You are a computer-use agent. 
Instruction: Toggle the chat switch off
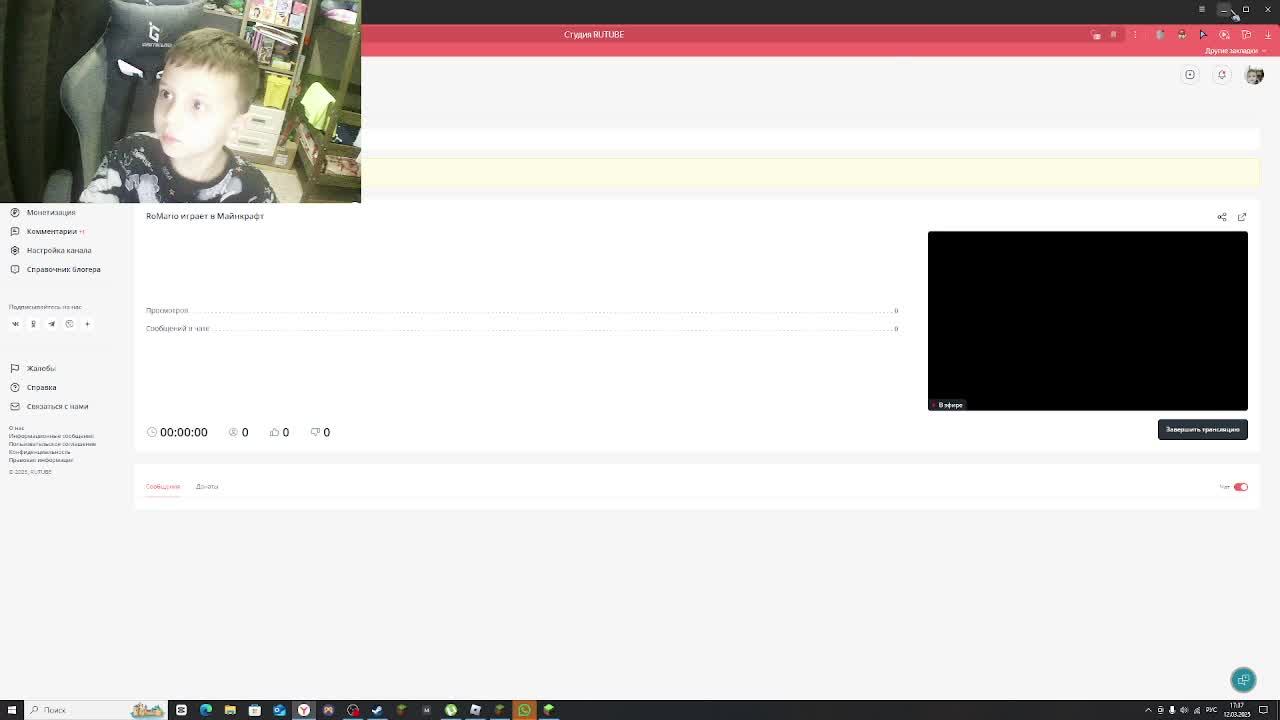[1240, 487]
